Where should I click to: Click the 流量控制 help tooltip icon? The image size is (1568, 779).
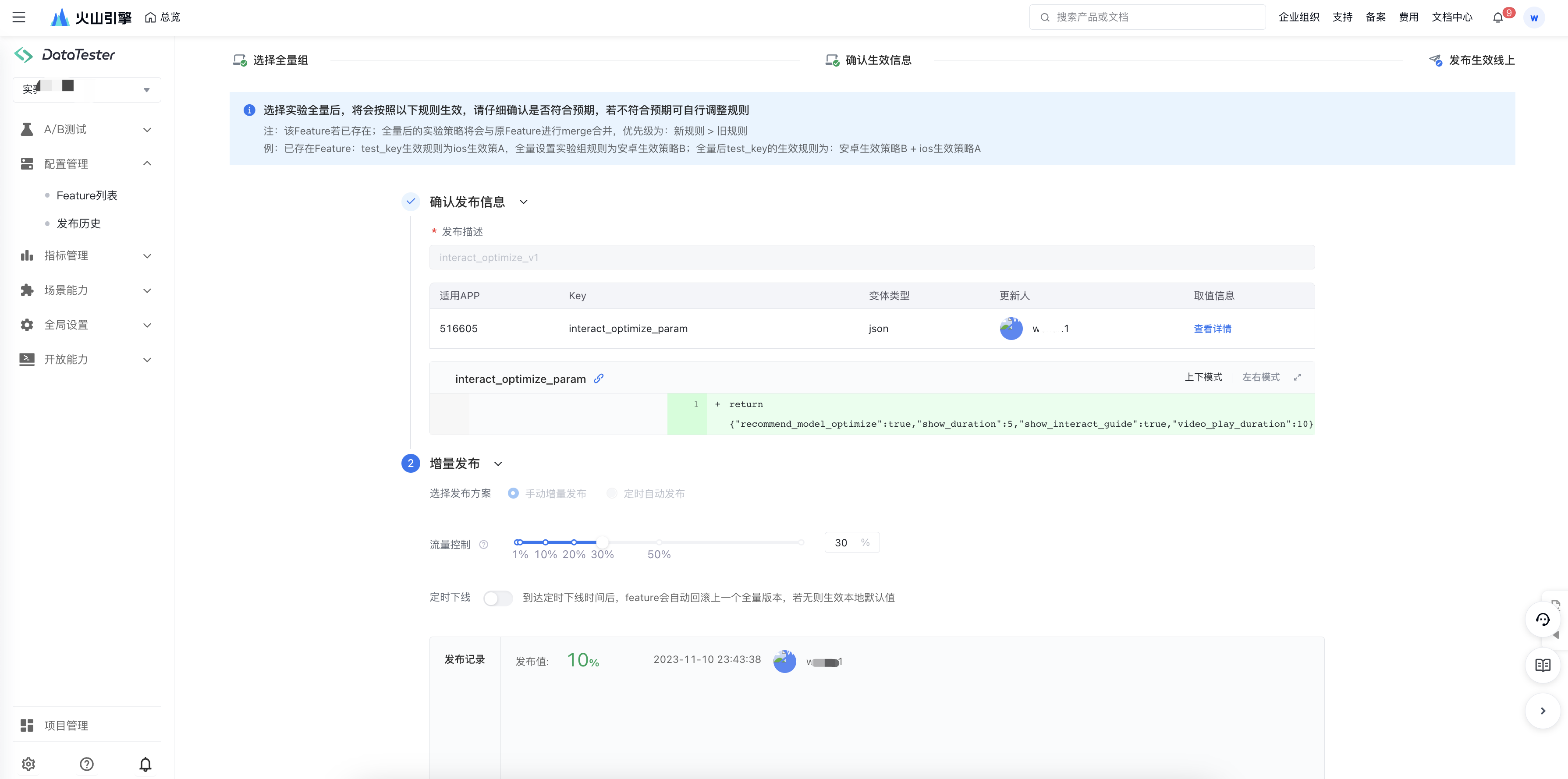(483, 545)
